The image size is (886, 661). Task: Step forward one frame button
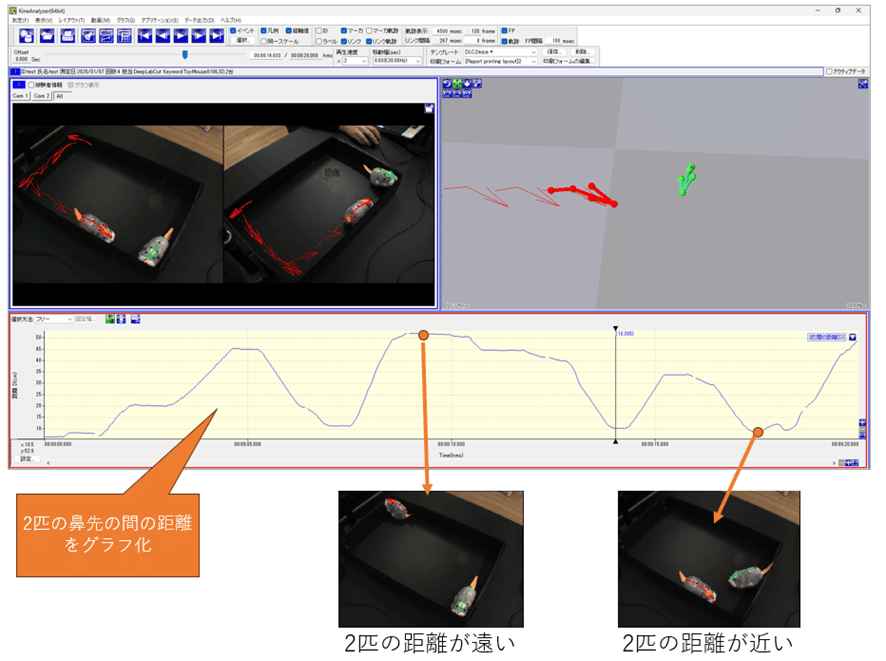click(x=199, y=36)
